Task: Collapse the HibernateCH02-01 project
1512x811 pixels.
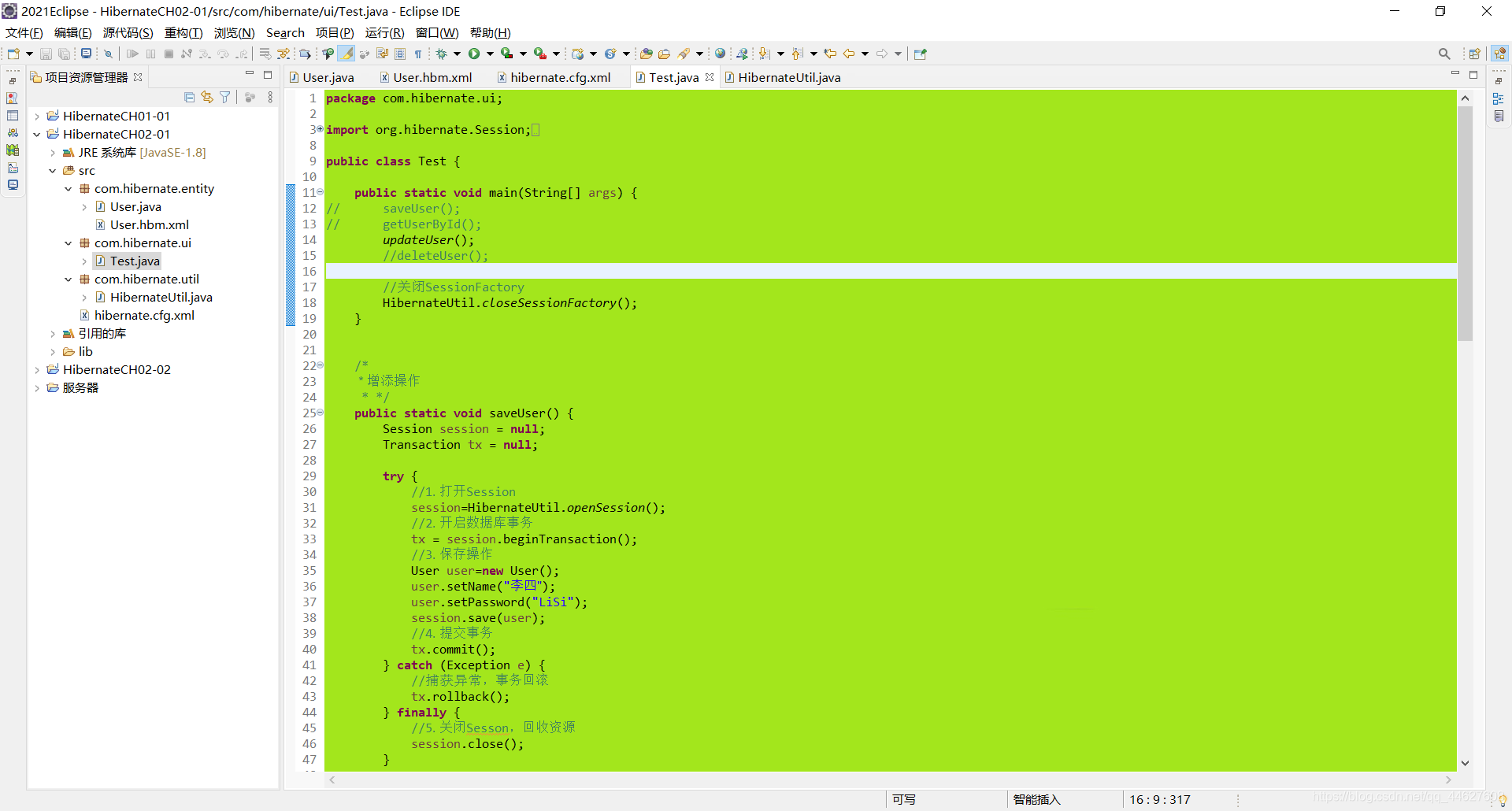Action: tap(37, 135)
